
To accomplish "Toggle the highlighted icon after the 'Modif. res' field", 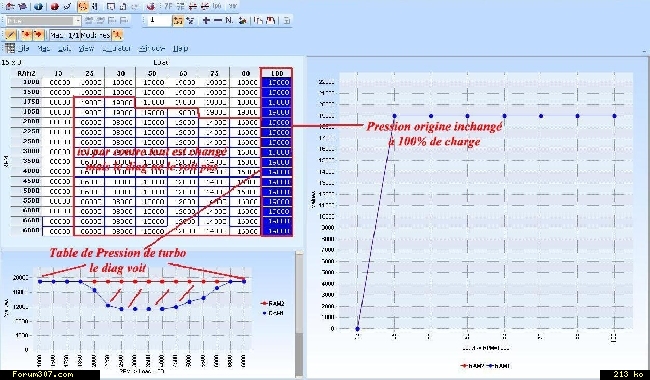I will point(117,35).
